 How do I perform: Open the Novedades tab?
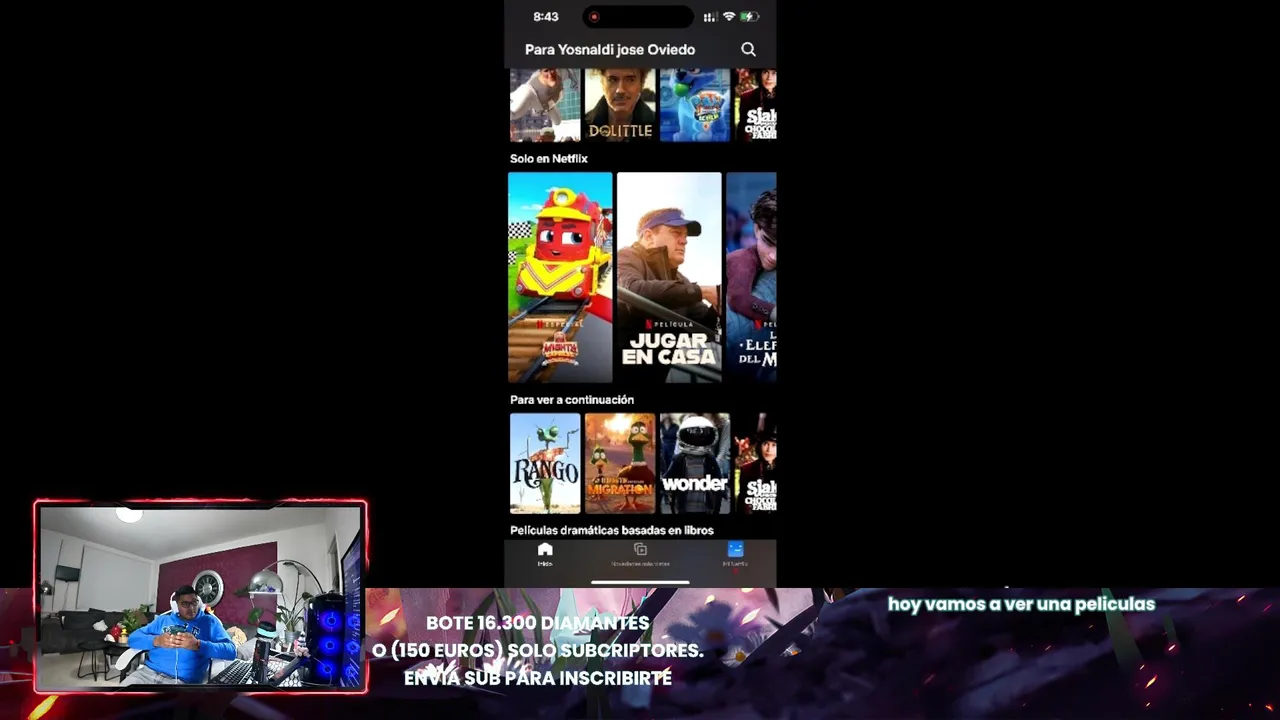pyautogui.click(x=640, y=555)
